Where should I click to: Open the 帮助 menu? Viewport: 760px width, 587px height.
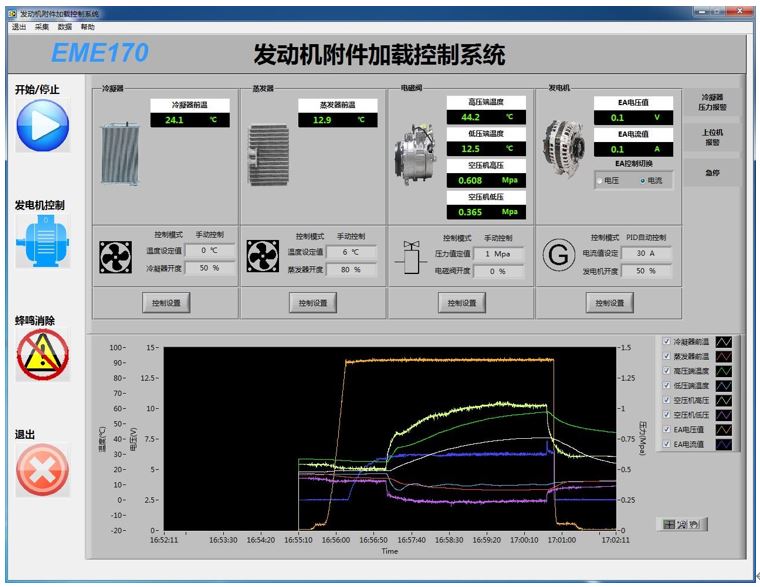[x=88, y=27]
